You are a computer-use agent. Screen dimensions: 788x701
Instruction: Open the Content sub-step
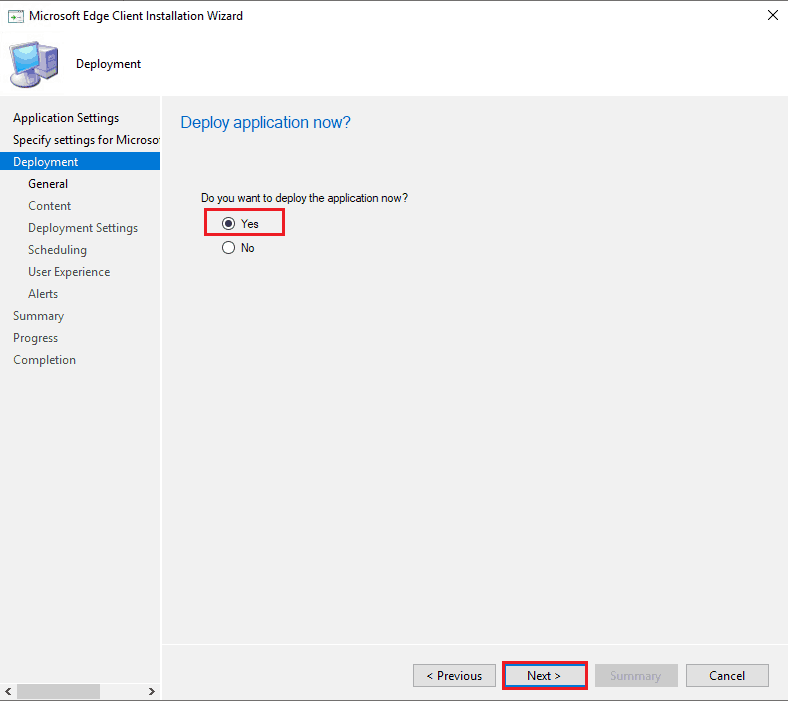pos(49,206)
